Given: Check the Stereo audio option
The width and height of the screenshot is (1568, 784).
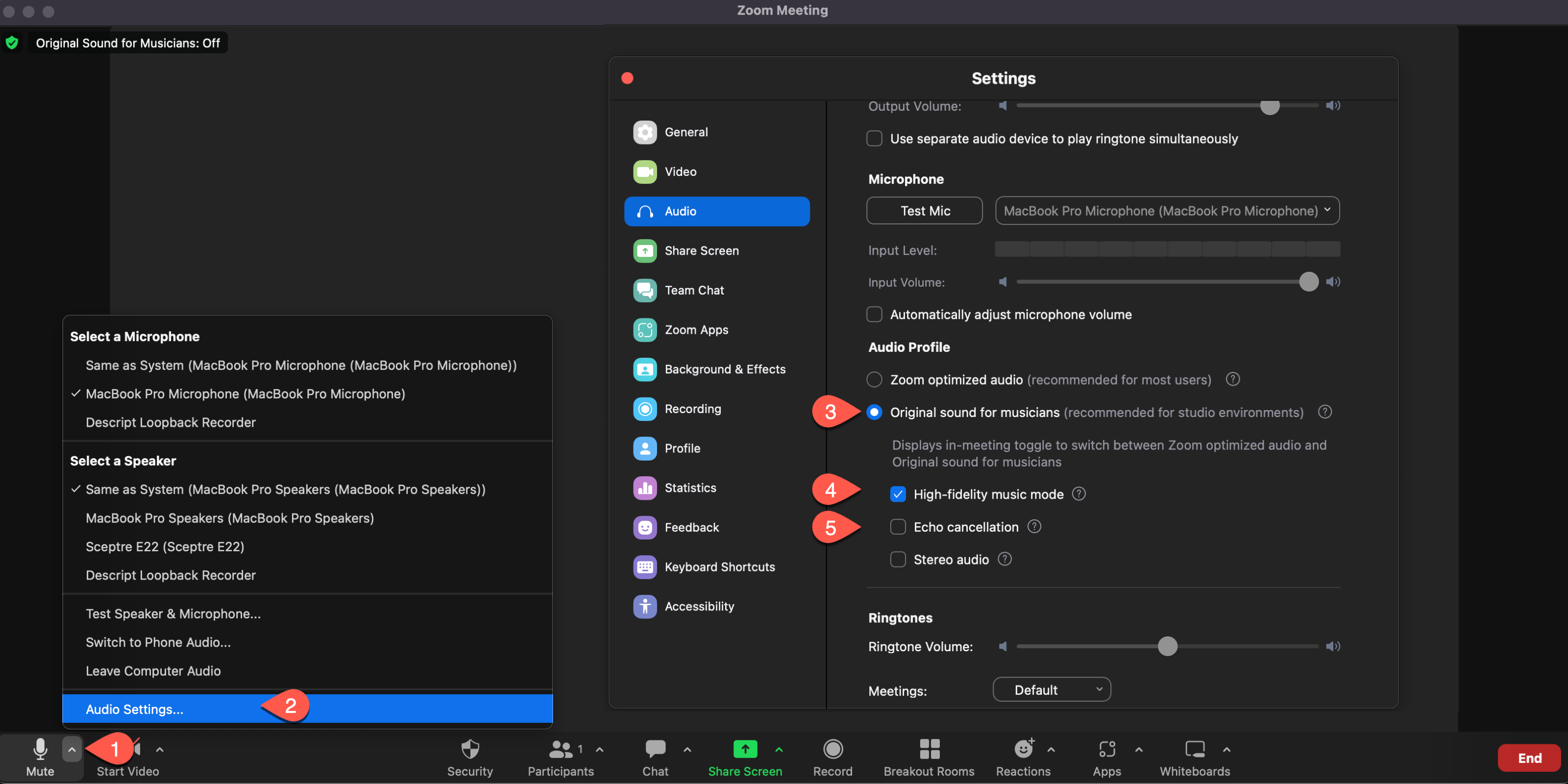Looking at the screenshot, I should click(x=898, y=559).
